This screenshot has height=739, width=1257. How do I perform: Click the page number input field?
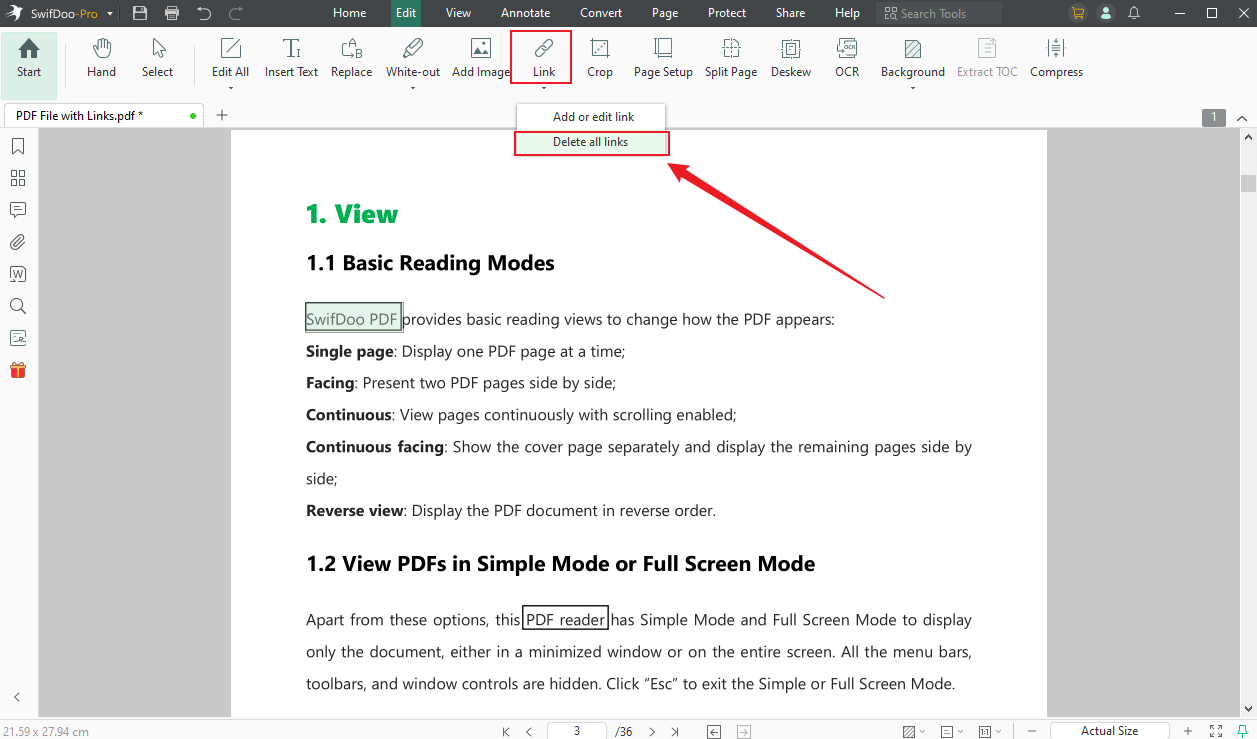pos(576,731)
